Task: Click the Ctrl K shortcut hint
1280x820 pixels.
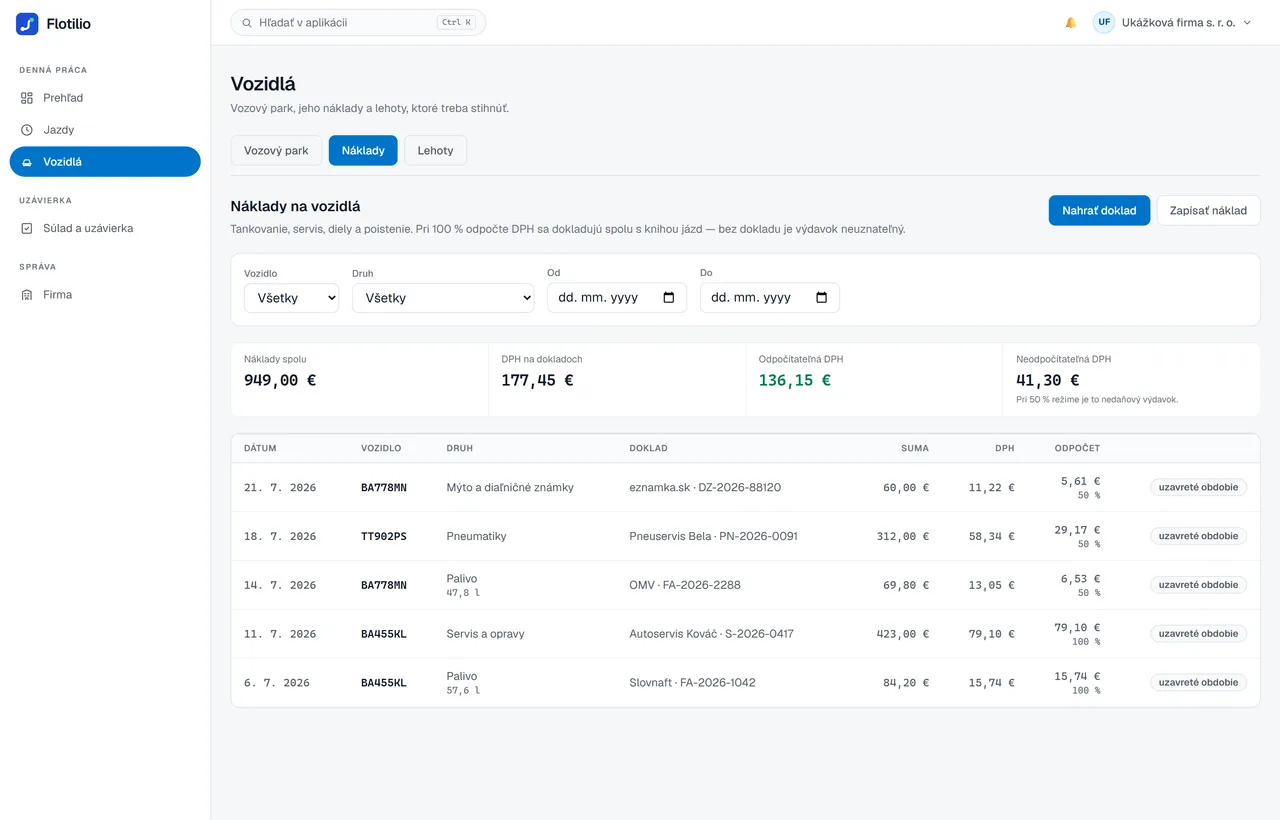Action: point(457,22)
